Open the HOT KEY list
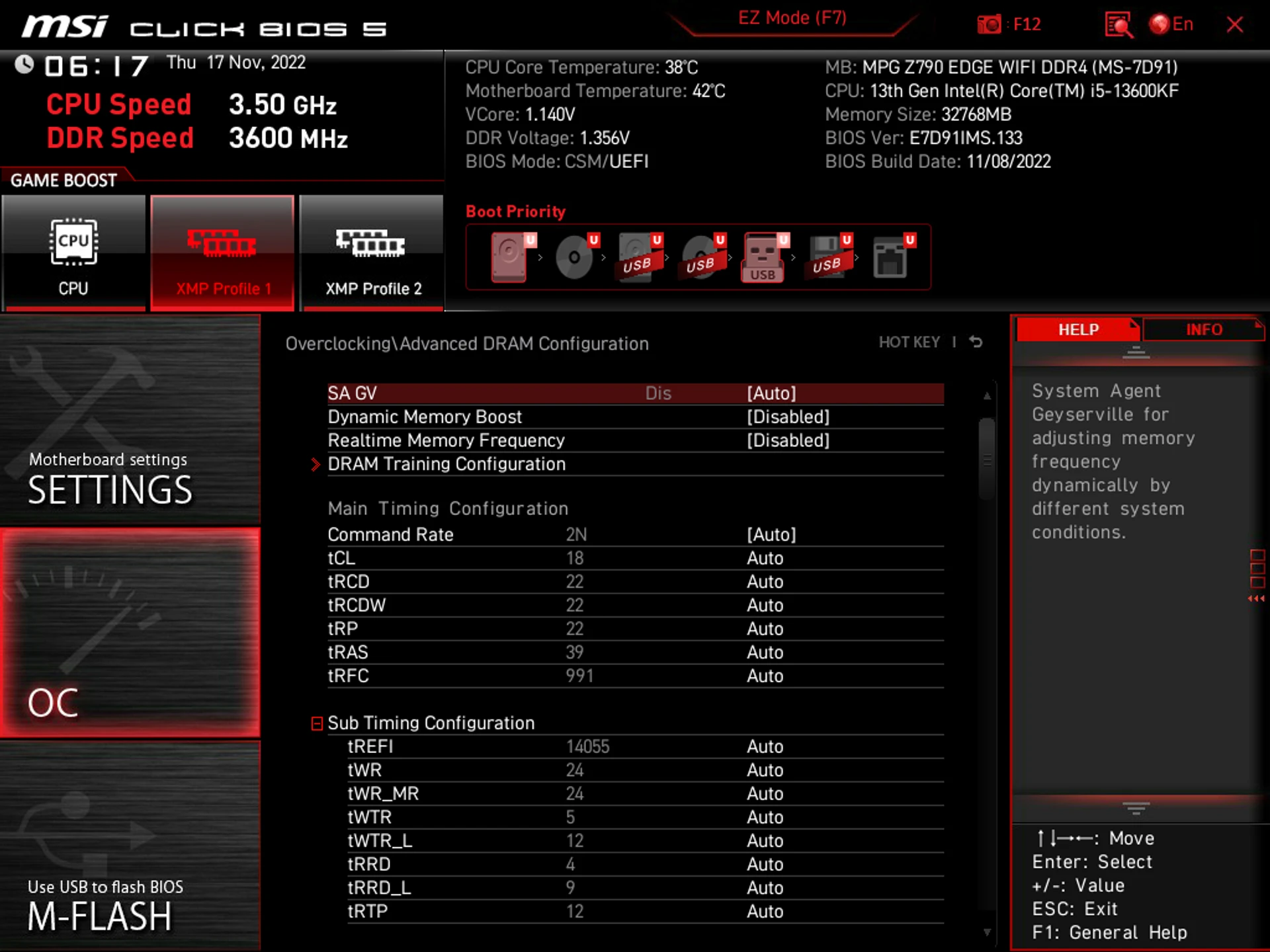 point(909,342)
